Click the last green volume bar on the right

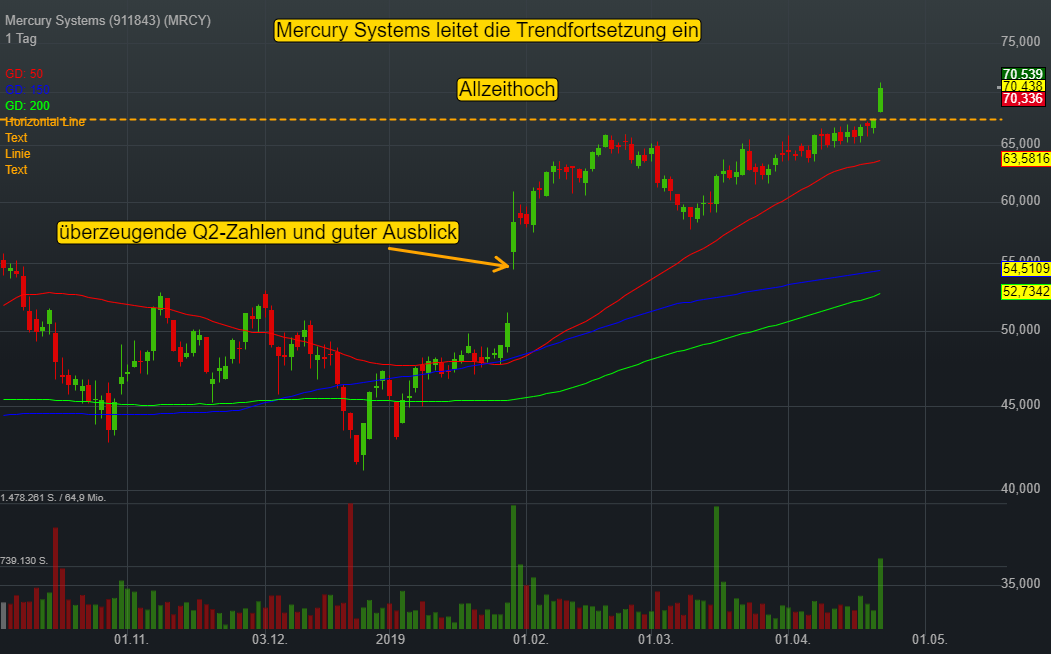coord(880,594)
